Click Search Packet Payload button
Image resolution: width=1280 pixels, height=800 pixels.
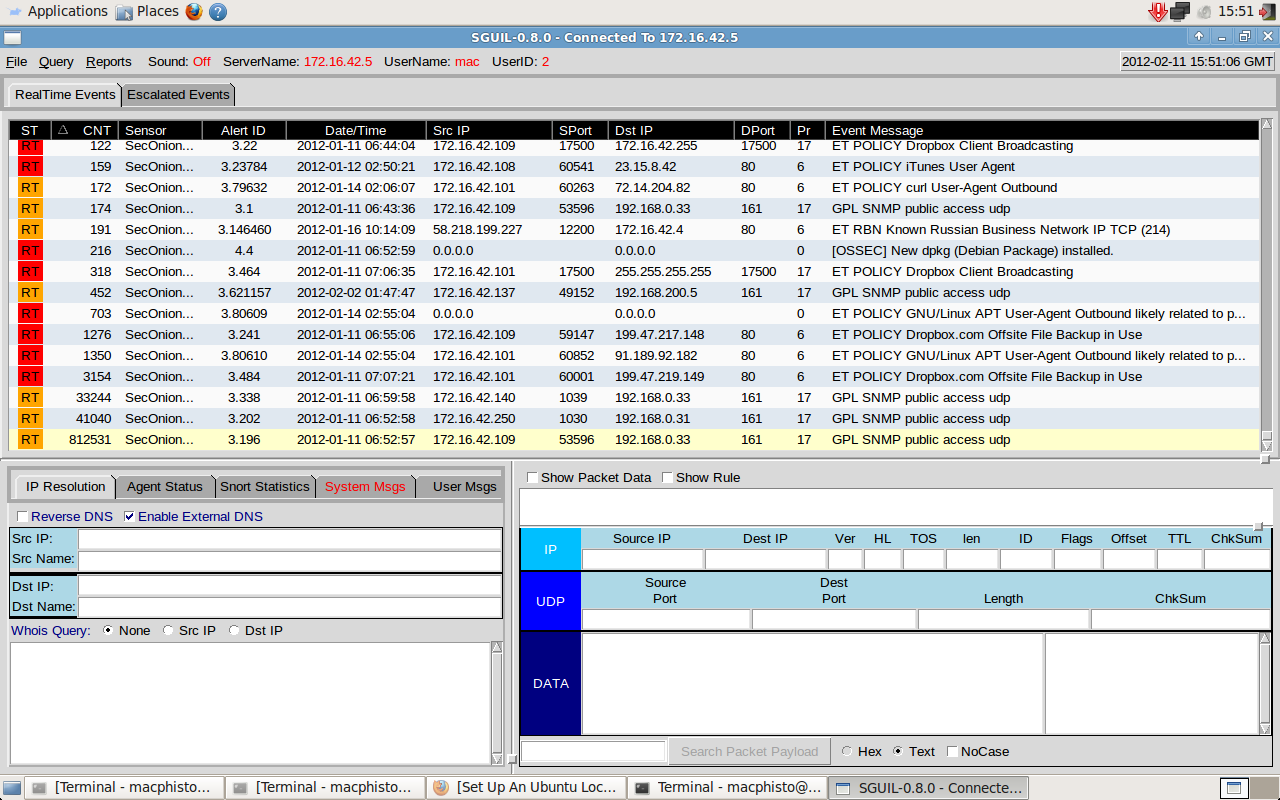(x=750, y=752)
